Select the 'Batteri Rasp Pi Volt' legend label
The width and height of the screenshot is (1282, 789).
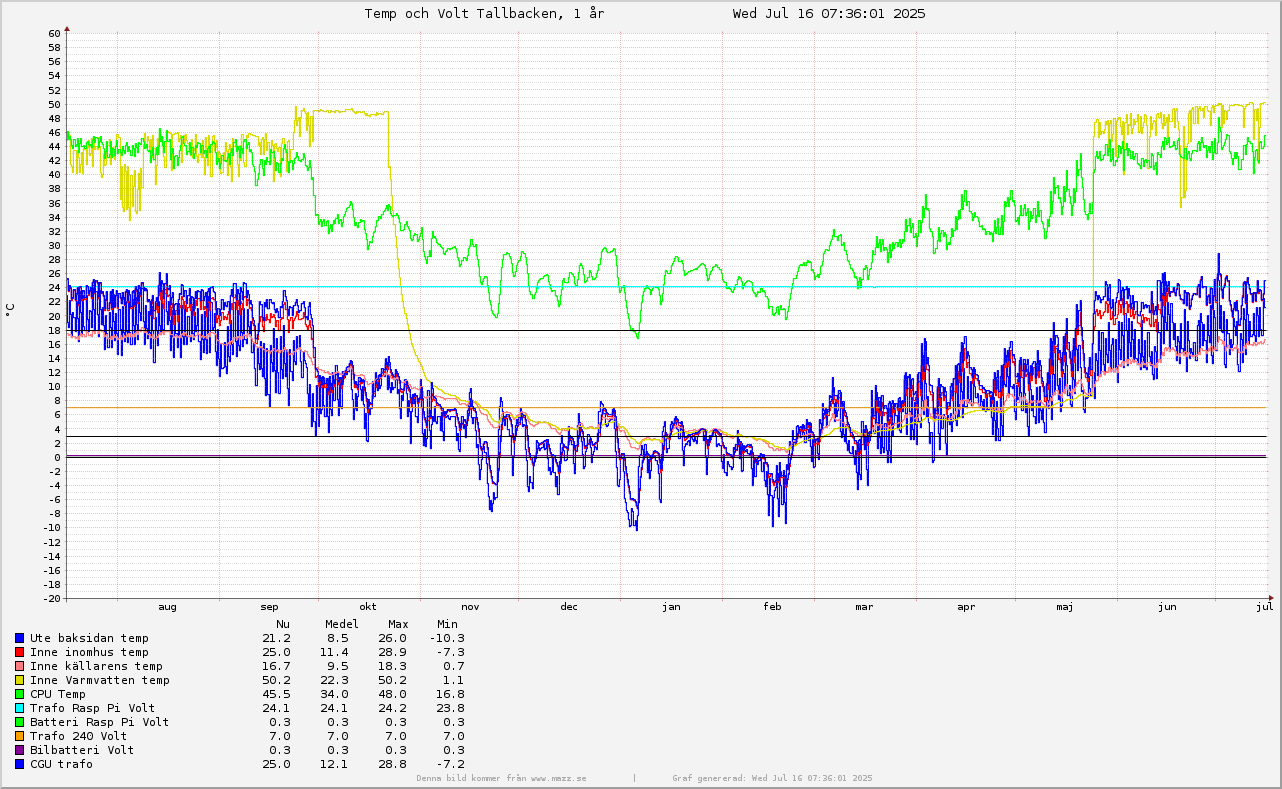coord(100,722)
